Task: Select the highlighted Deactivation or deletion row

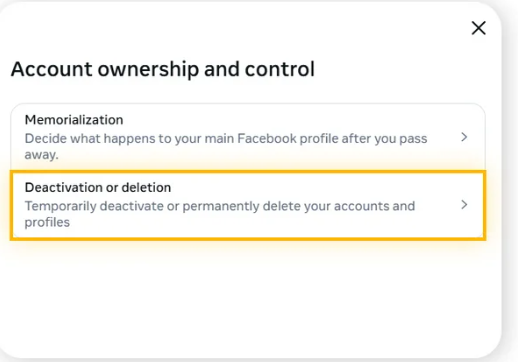Action: [x=248, y=205]
